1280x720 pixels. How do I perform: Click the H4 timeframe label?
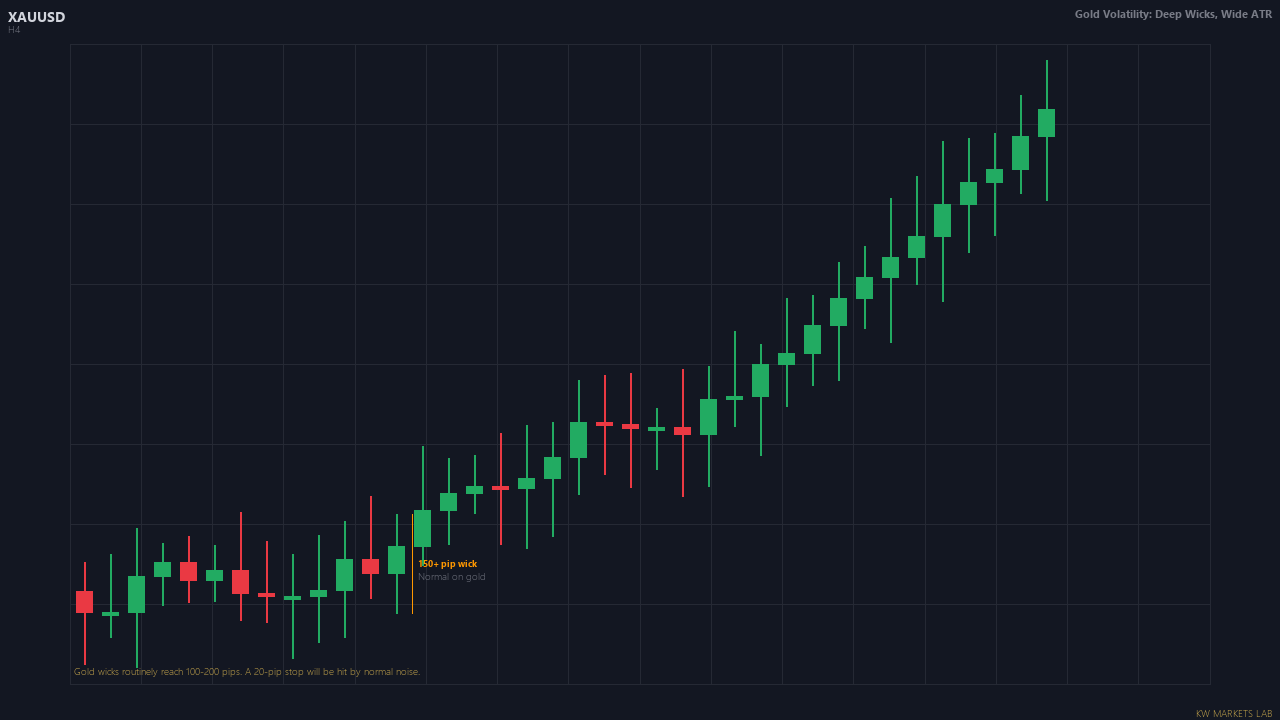(x=14, y=30)
